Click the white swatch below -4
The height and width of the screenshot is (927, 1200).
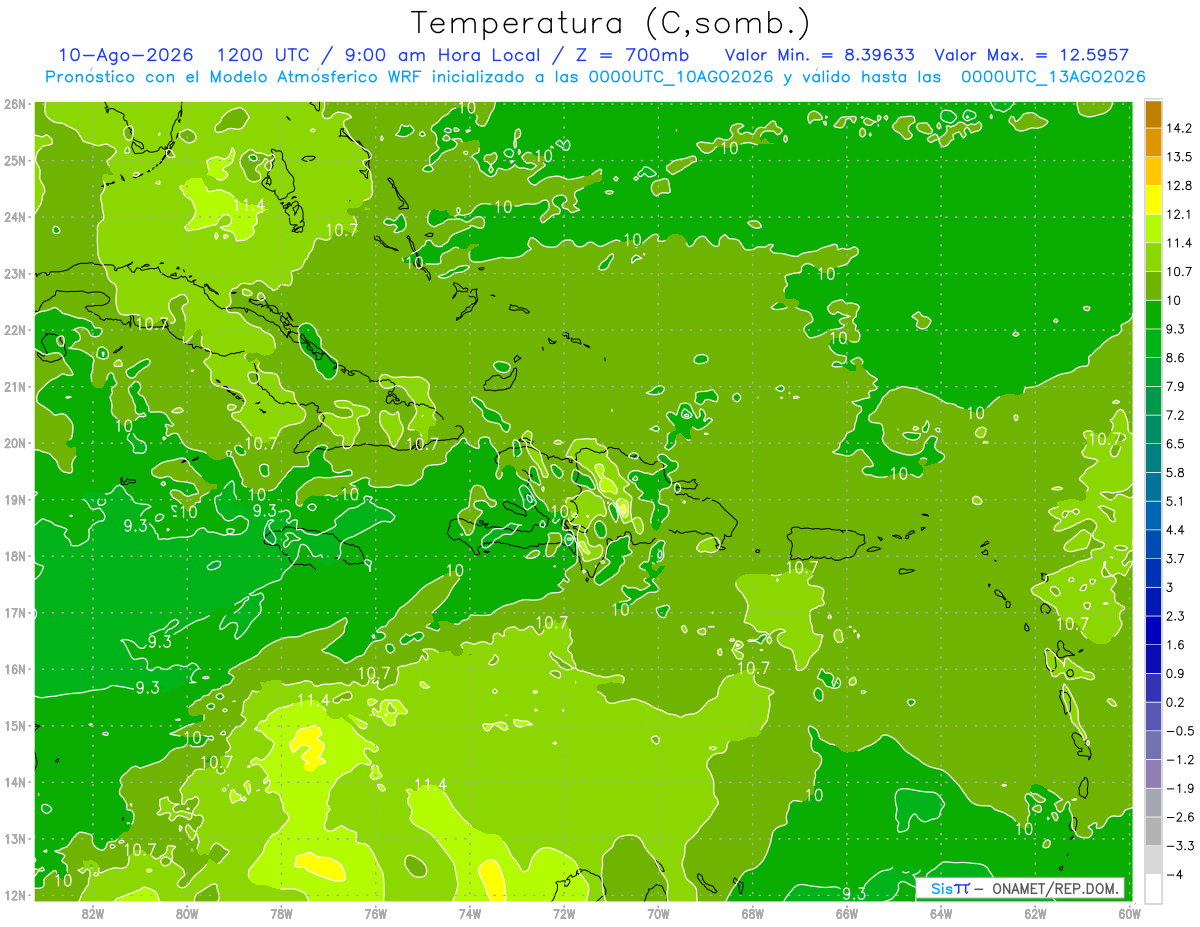click(1153, 888)
